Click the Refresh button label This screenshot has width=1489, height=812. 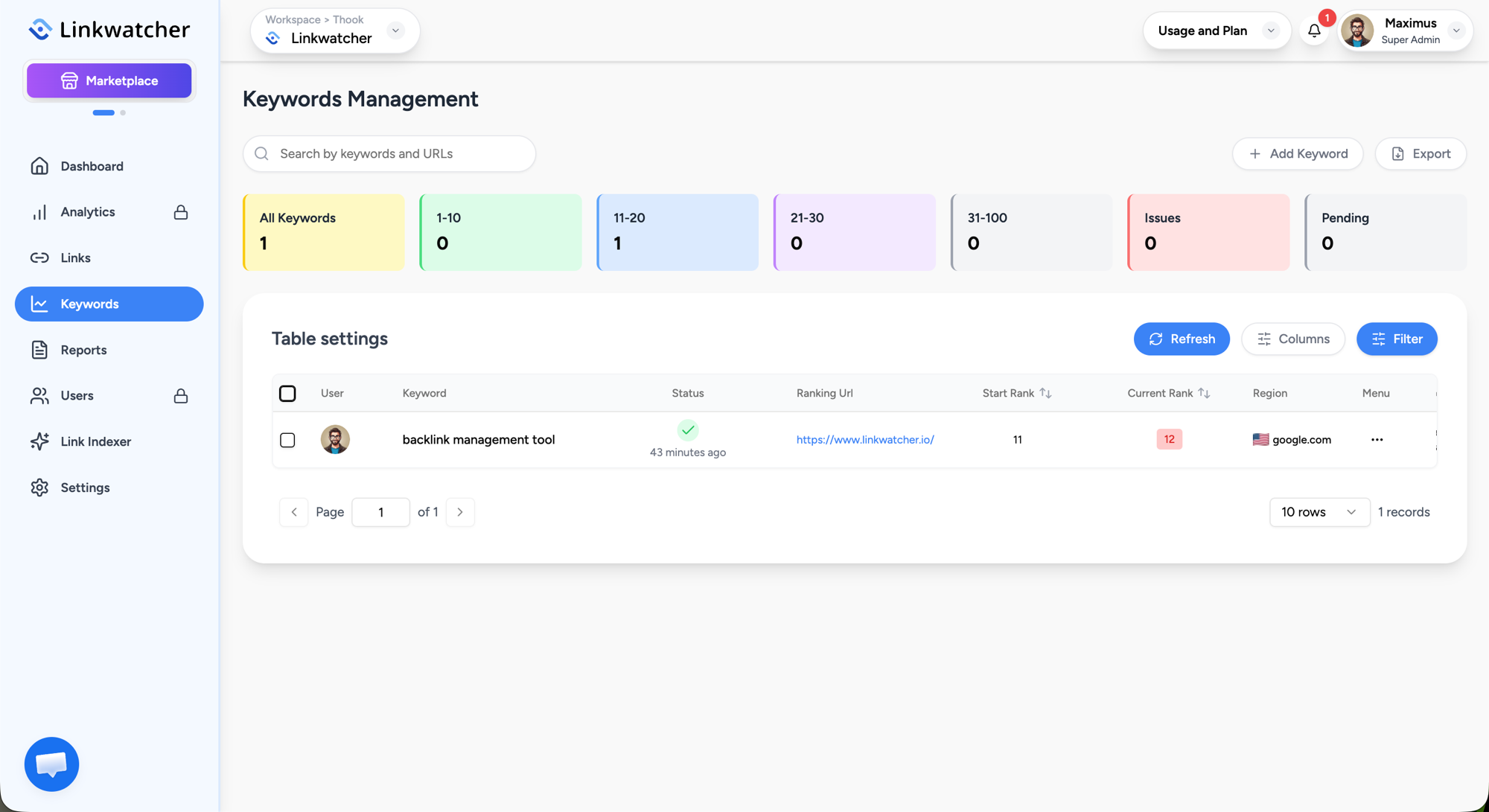1193,339
